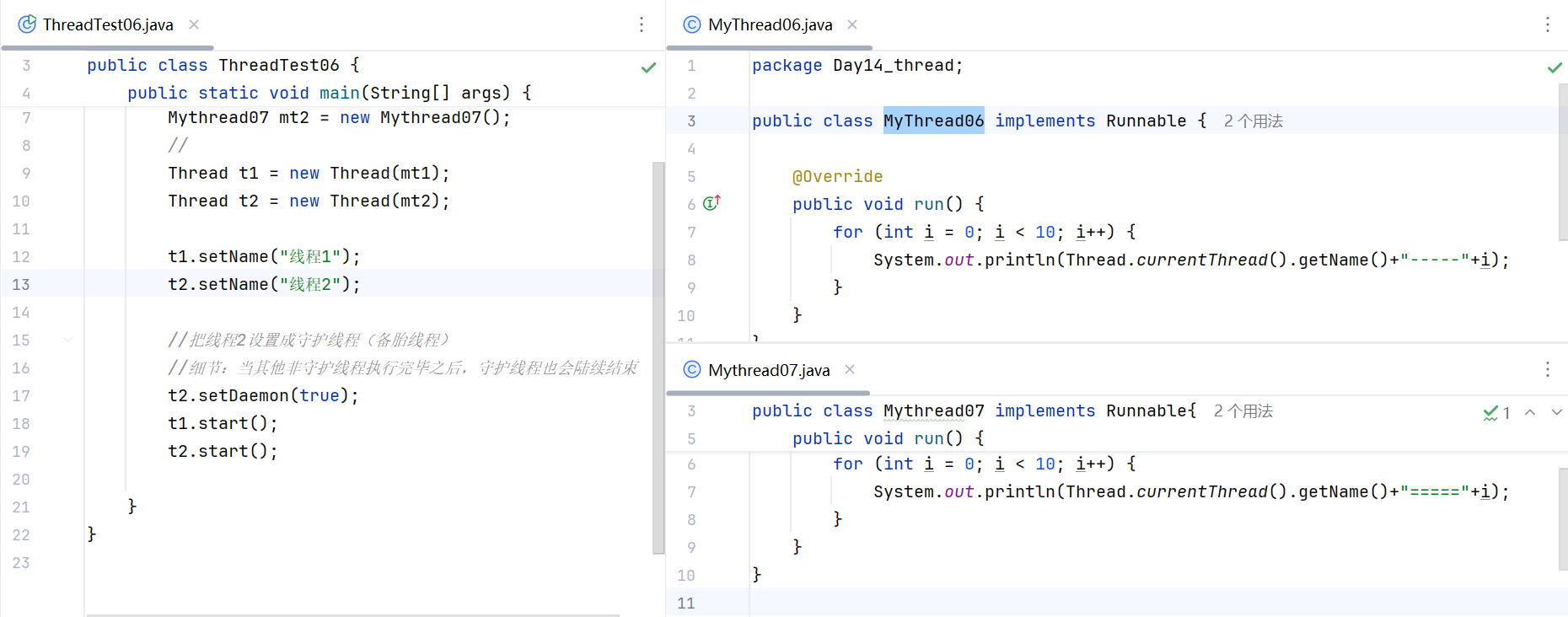Screen dimensions: 1568x617
Task: Click the sticky public void run() header in Mythread07
Action: tap(889, 438)
